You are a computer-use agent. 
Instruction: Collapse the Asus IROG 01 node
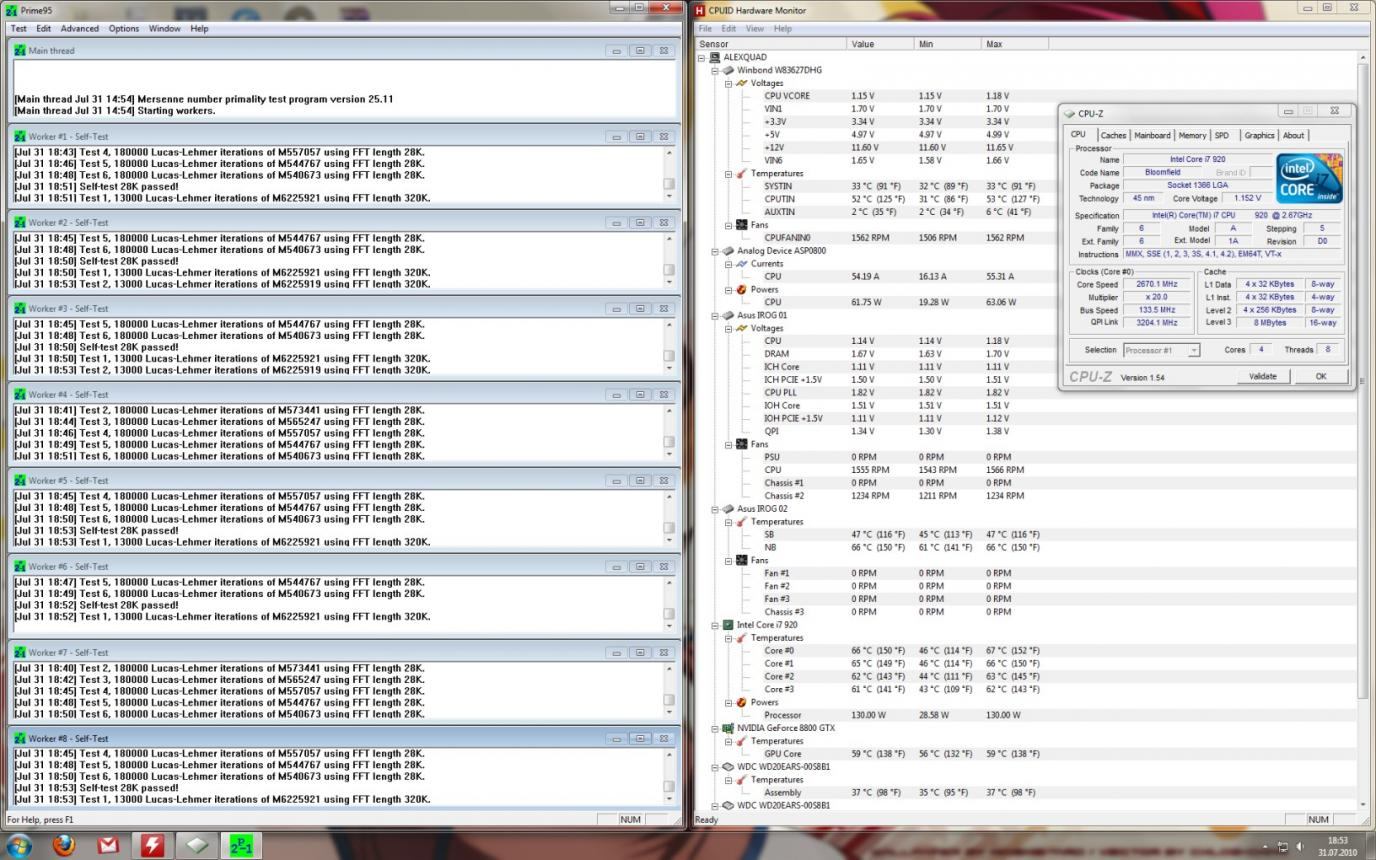coord(715,316)
